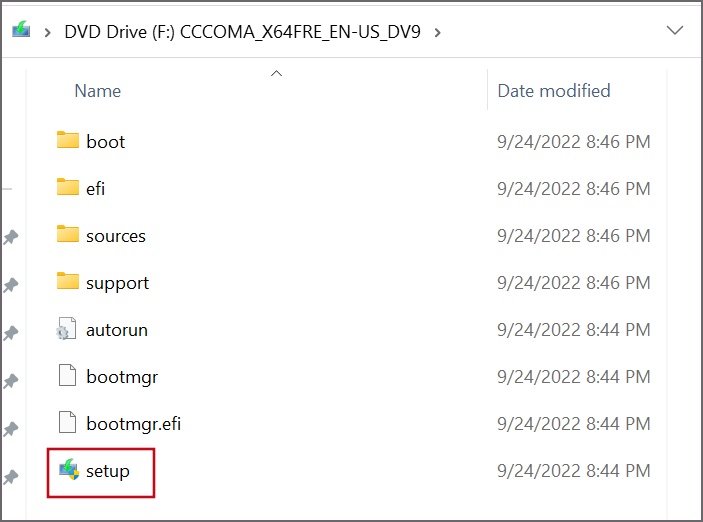The width and height of the screenshot is (703, 522).
Task: Select the bootmgr.efi file icon
Action: pyautogui.click(x=67, y=422)
